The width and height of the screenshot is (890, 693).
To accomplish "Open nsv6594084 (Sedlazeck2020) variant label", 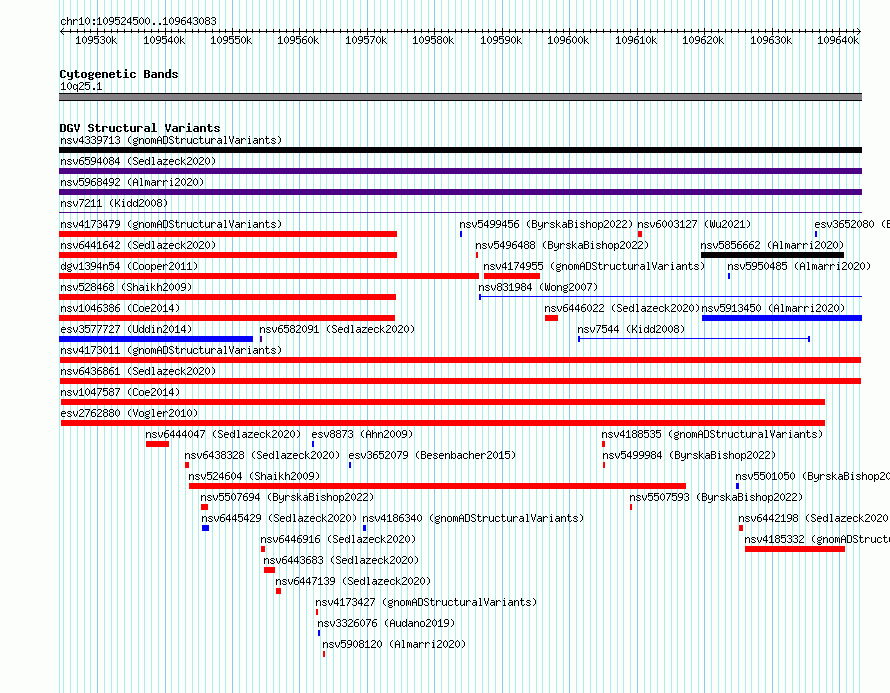I will click(138, 161).
